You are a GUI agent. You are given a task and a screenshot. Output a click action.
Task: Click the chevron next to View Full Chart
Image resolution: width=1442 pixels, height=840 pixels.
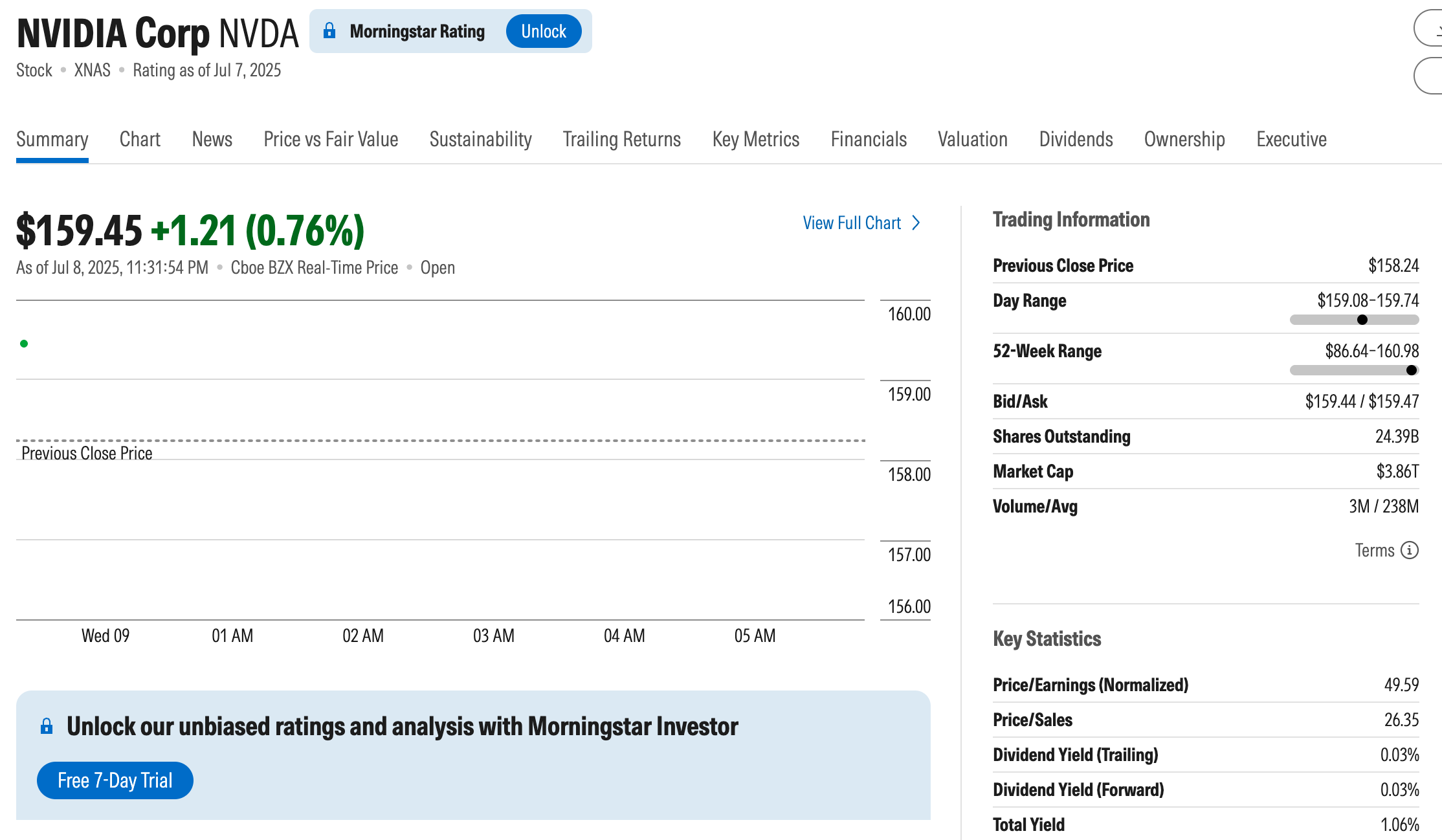point(916,223)
